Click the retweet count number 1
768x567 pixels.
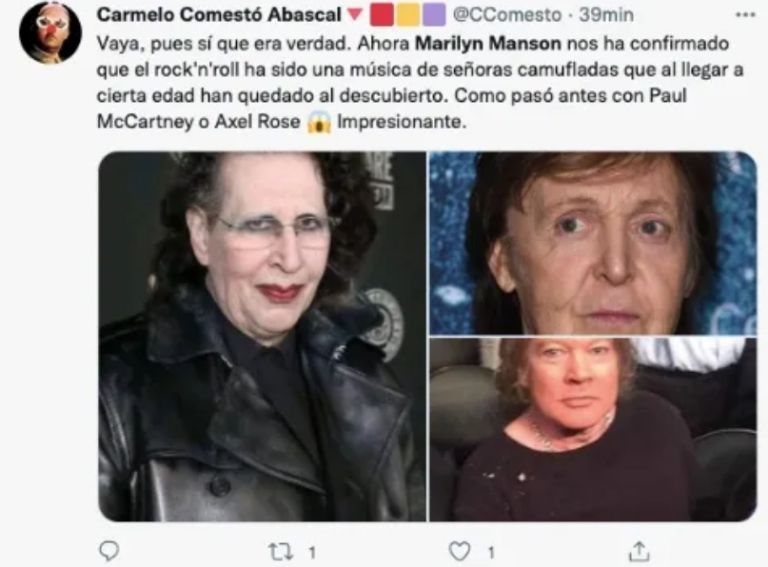312,553
